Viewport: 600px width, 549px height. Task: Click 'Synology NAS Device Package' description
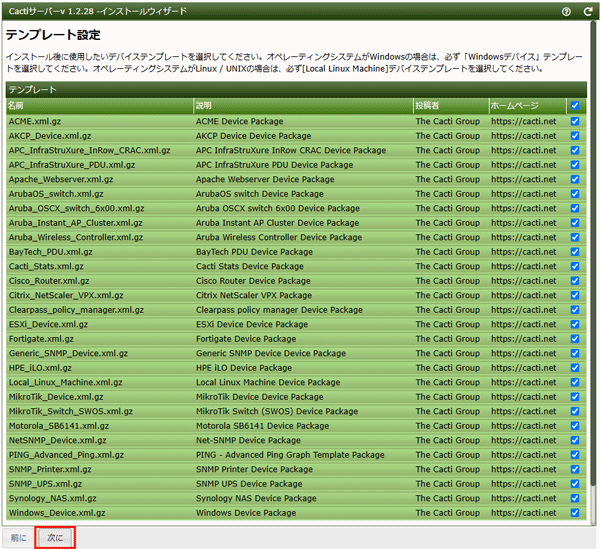tap(256, 498)
